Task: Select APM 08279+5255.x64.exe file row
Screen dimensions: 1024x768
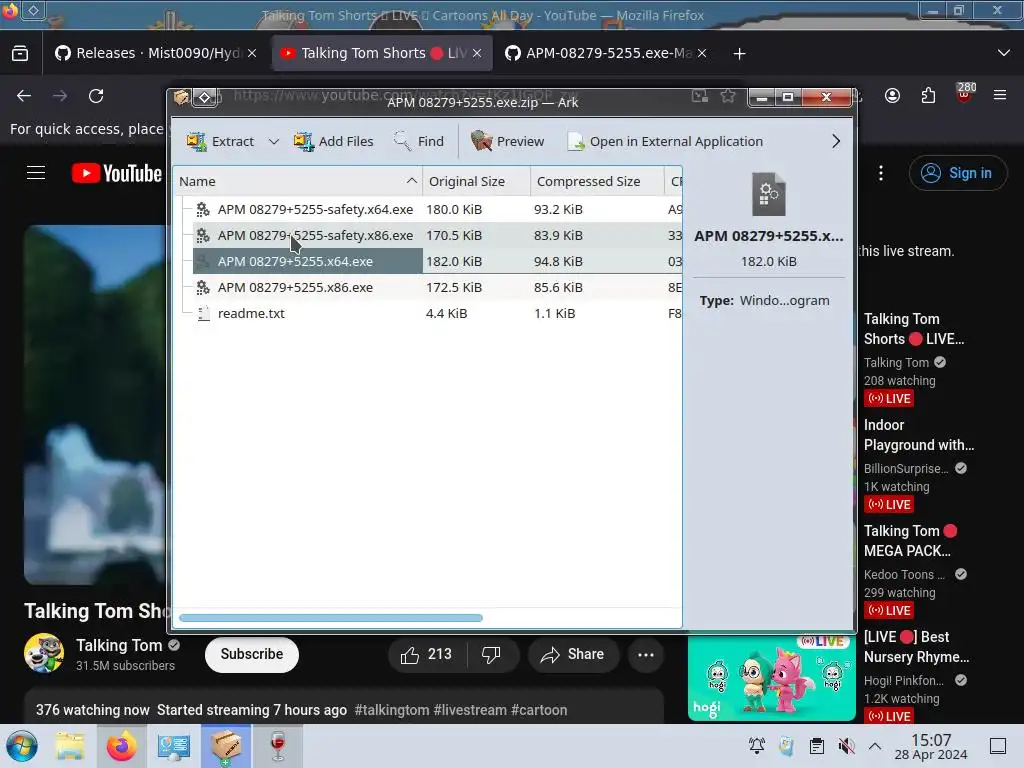Action: [438, 261]
